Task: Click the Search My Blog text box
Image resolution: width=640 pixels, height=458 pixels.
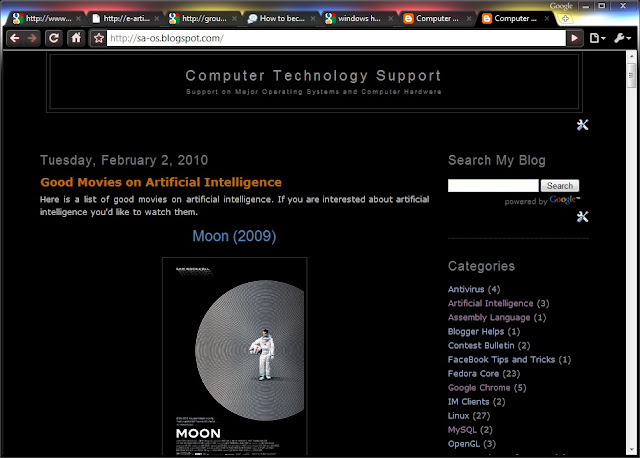Action: (x=493, y=186)
